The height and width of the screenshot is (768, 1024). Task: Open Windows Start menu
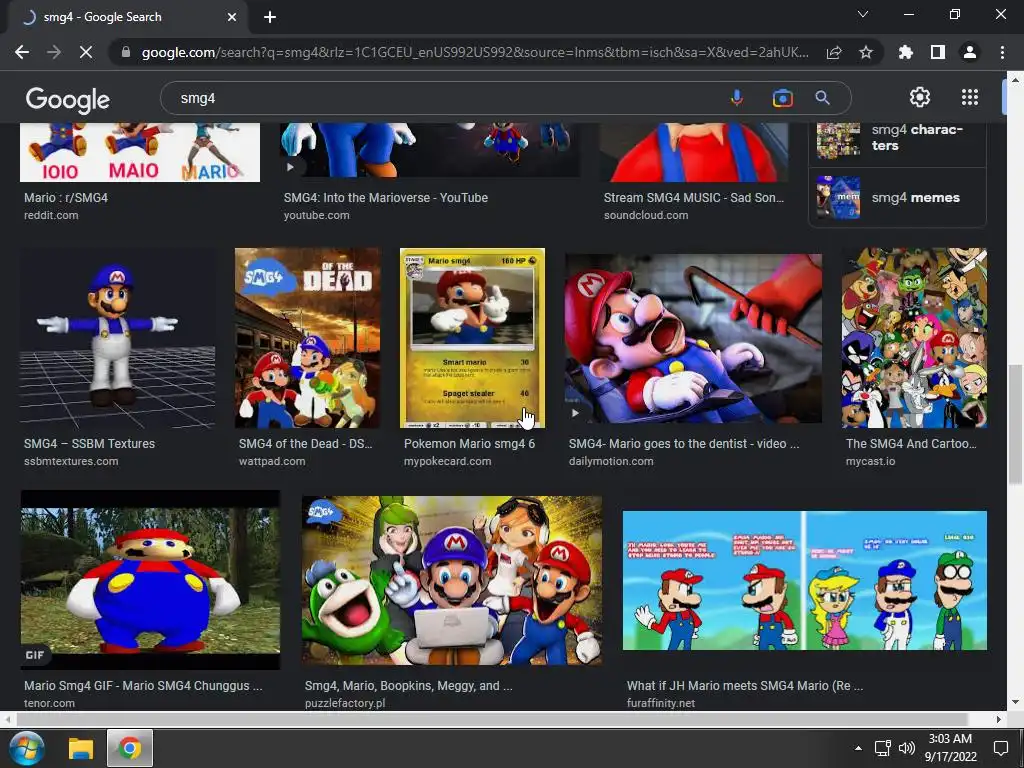[27, 748]
